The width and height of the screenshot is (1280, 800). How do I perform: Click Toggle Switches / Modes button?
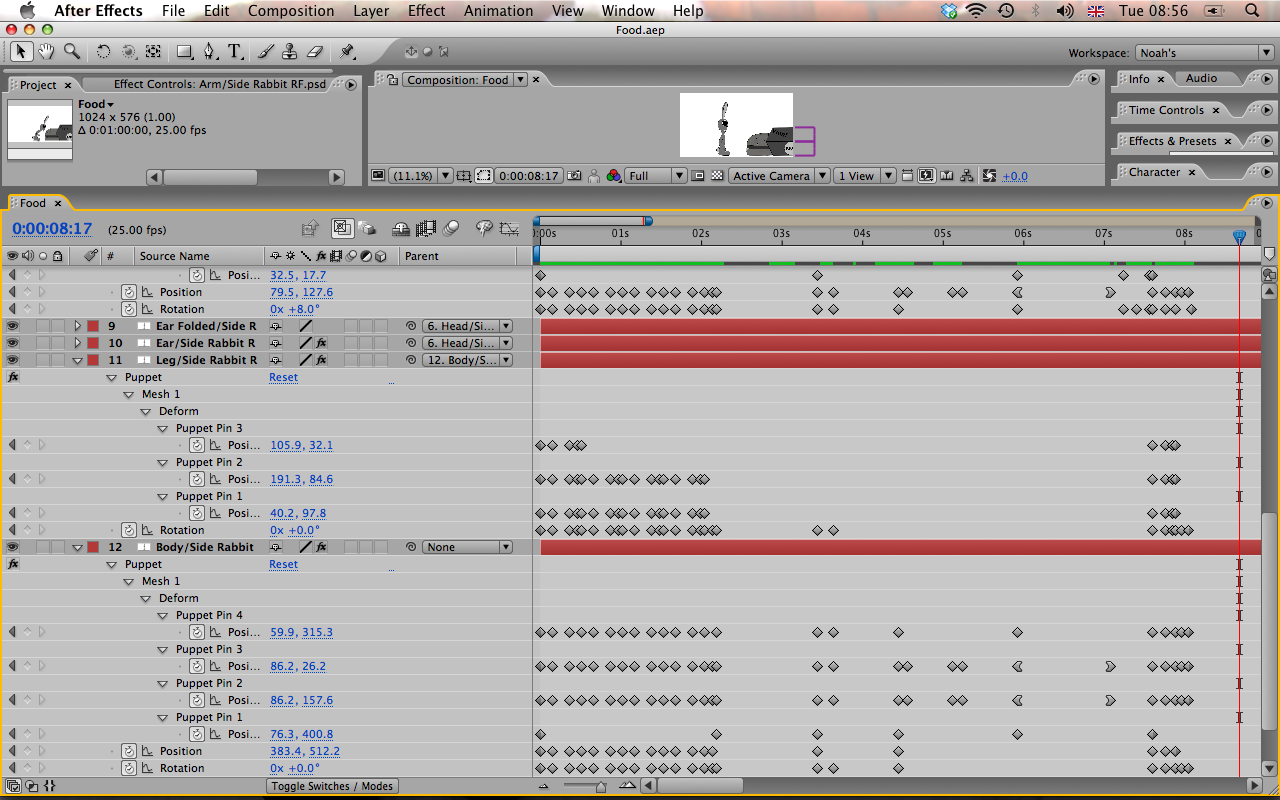pos(332,786)
